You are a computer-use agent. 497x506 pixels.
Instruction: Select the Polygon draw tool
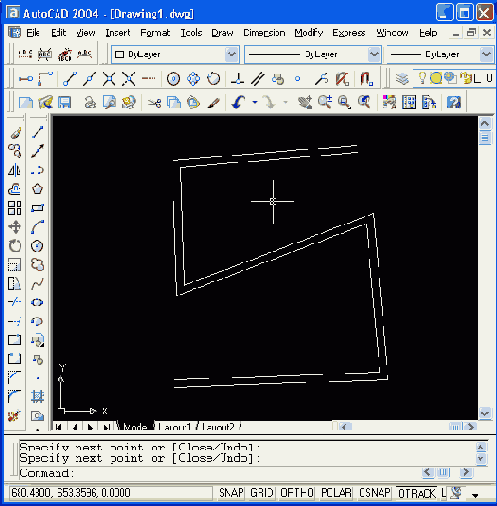37,189
